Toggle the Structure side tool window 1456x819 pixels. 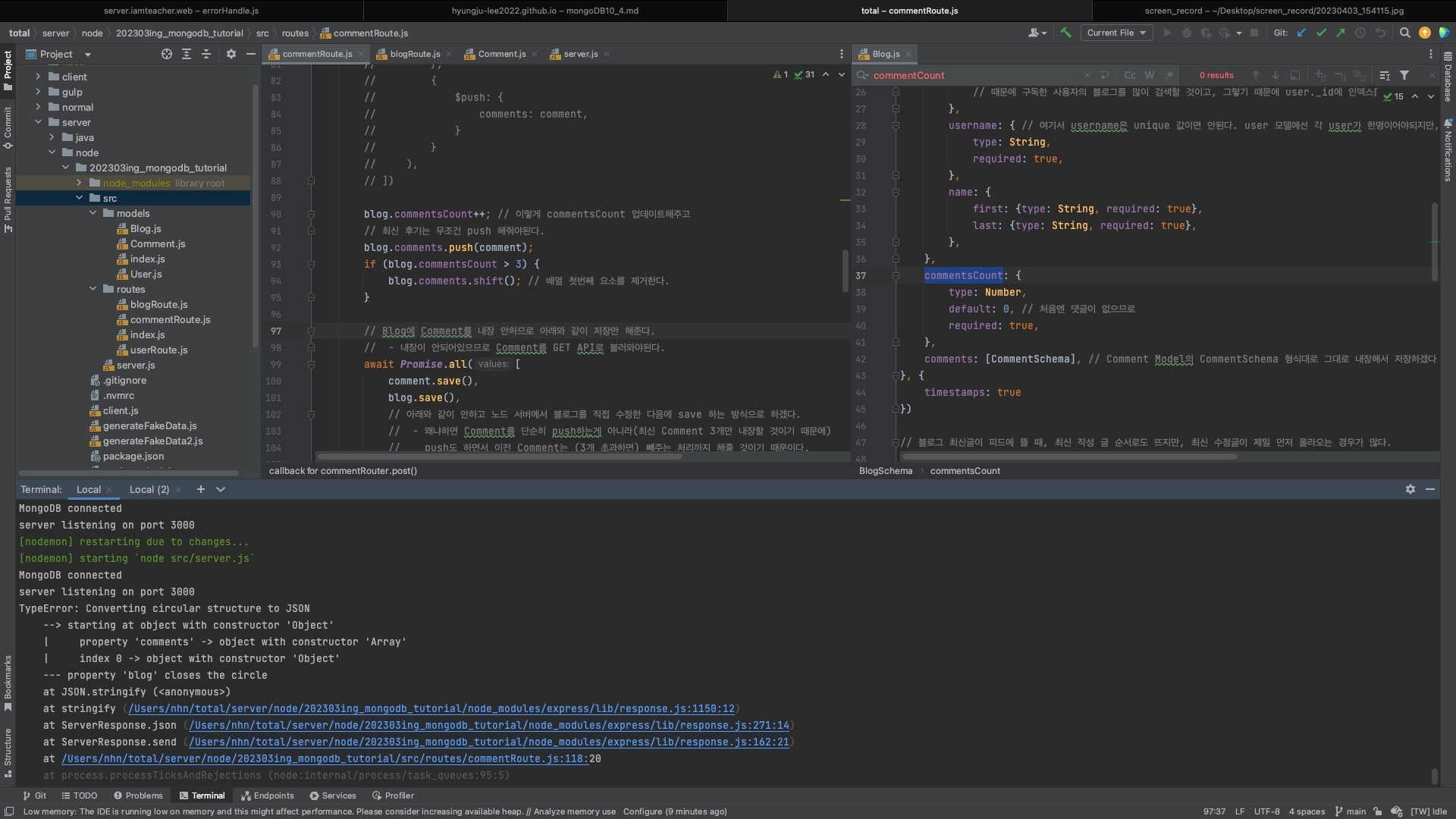pyautogui.click(x=8, y=753)
